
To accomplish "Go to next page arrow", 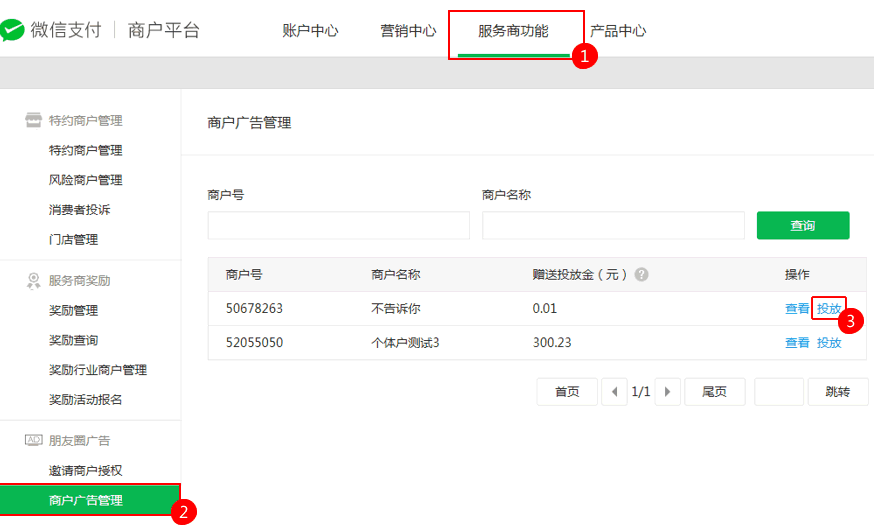I will (x=667, y=392).
